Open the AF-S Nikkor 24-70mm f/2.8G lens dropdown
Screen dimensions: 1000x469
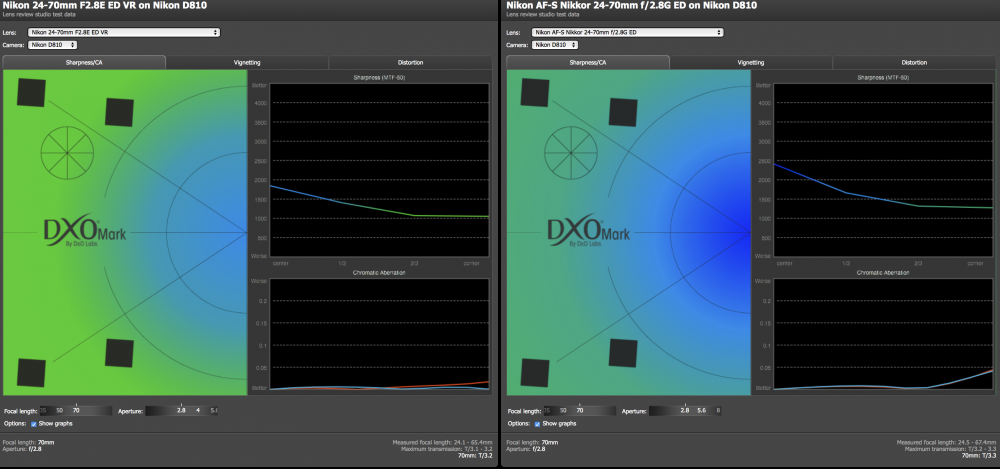[x=628, y=32]
